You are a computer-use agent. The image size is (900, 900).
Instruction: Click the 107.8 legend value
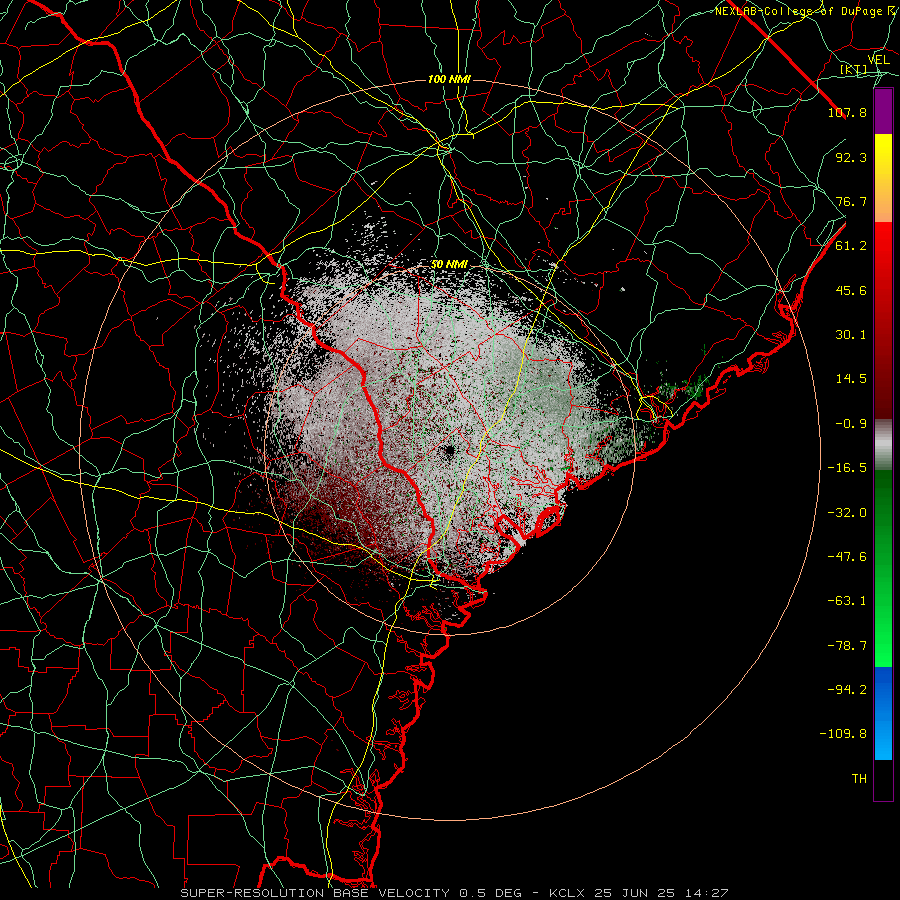tap(847, 112)
